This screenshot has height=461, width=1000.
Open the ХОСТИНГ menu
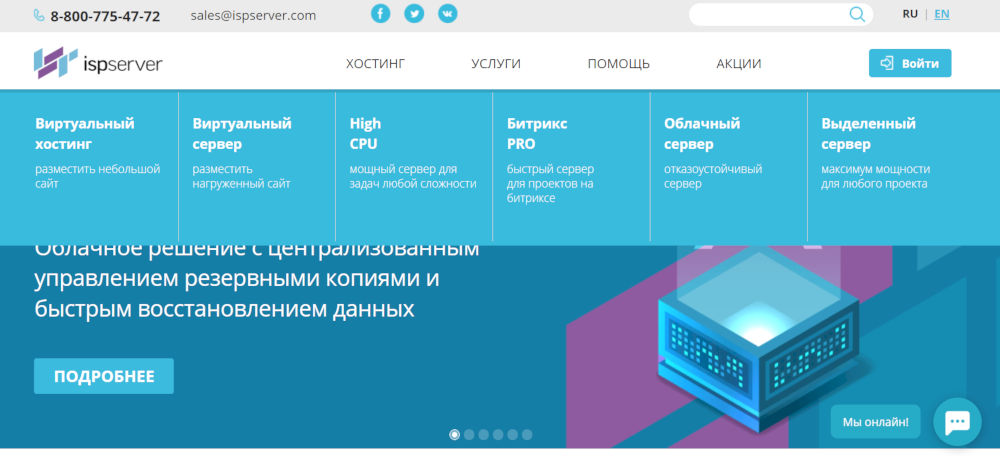(376, 64)
